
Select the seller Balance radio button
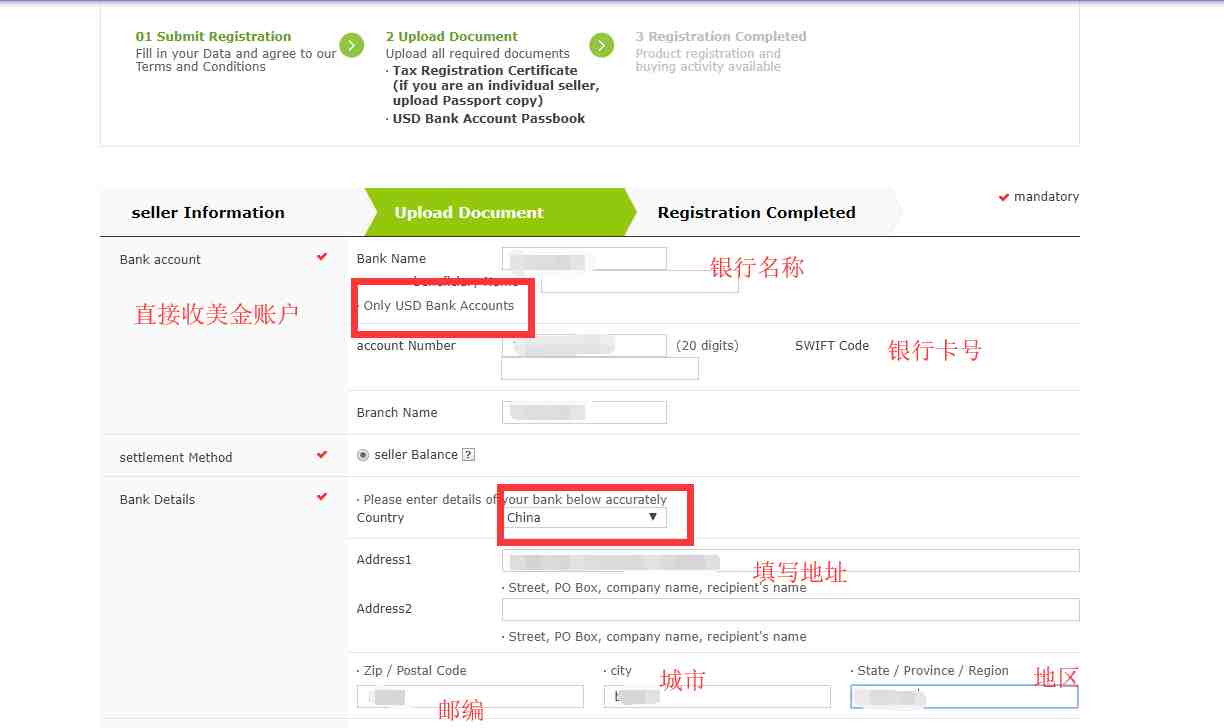point(363,455)
